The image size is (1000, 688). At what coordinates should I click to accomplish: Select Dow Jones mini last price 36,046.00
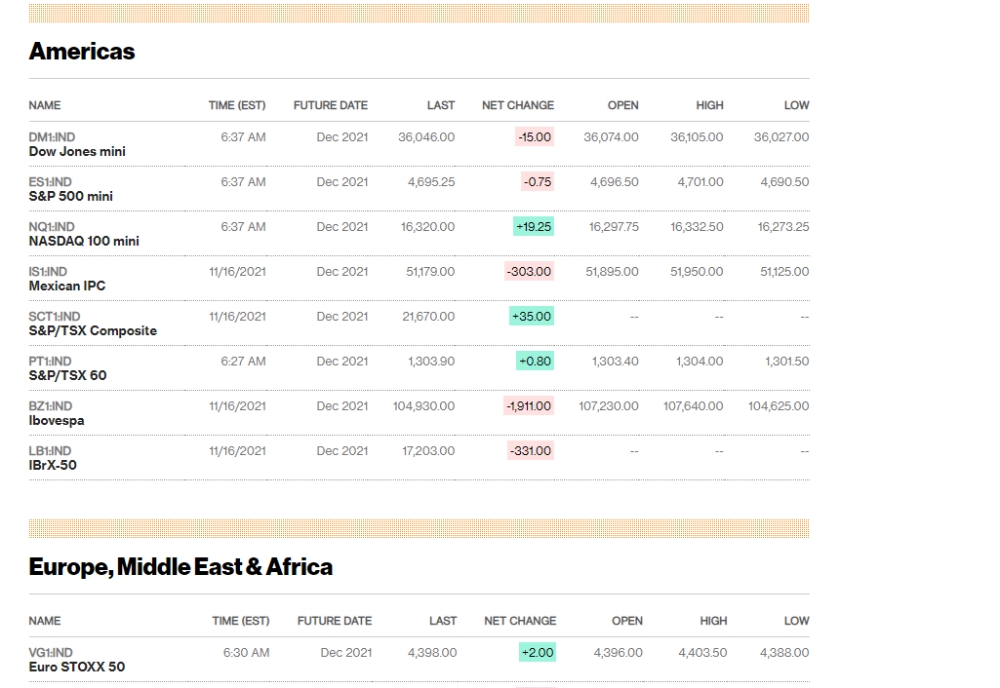point(427,137)
